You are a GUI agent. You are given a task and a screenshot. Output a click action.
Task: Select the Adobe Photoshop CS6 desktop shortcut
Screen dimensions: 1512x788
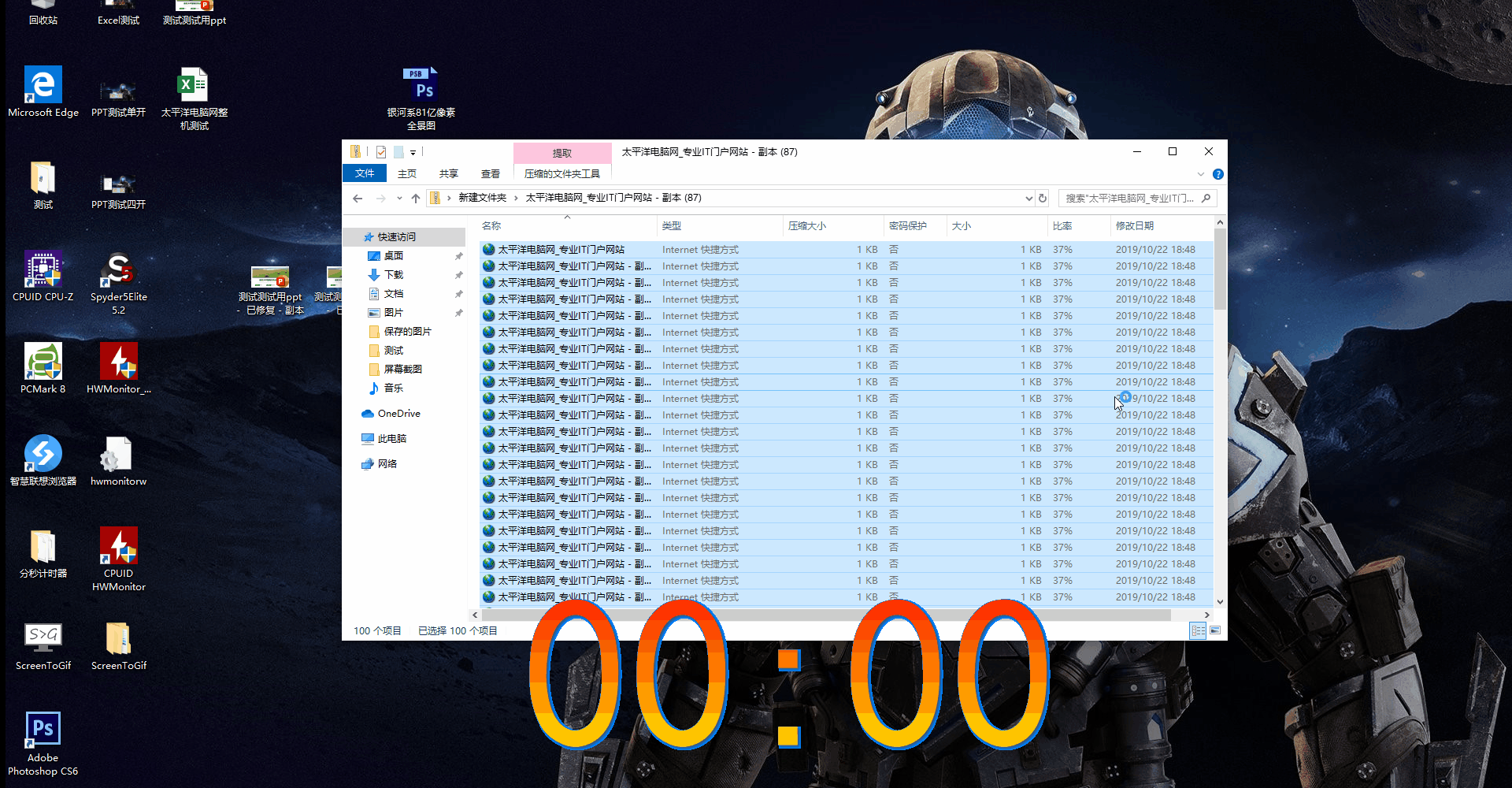(43, 743)
